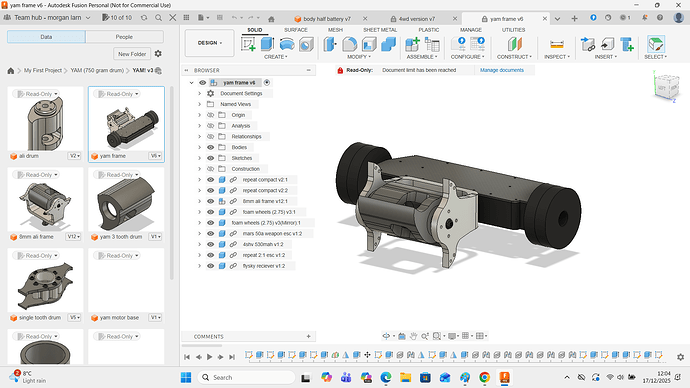This screenshot has width=690, height=388.
Task: Open Google Chrome from taskbar
Action: (x=484, y=377)
